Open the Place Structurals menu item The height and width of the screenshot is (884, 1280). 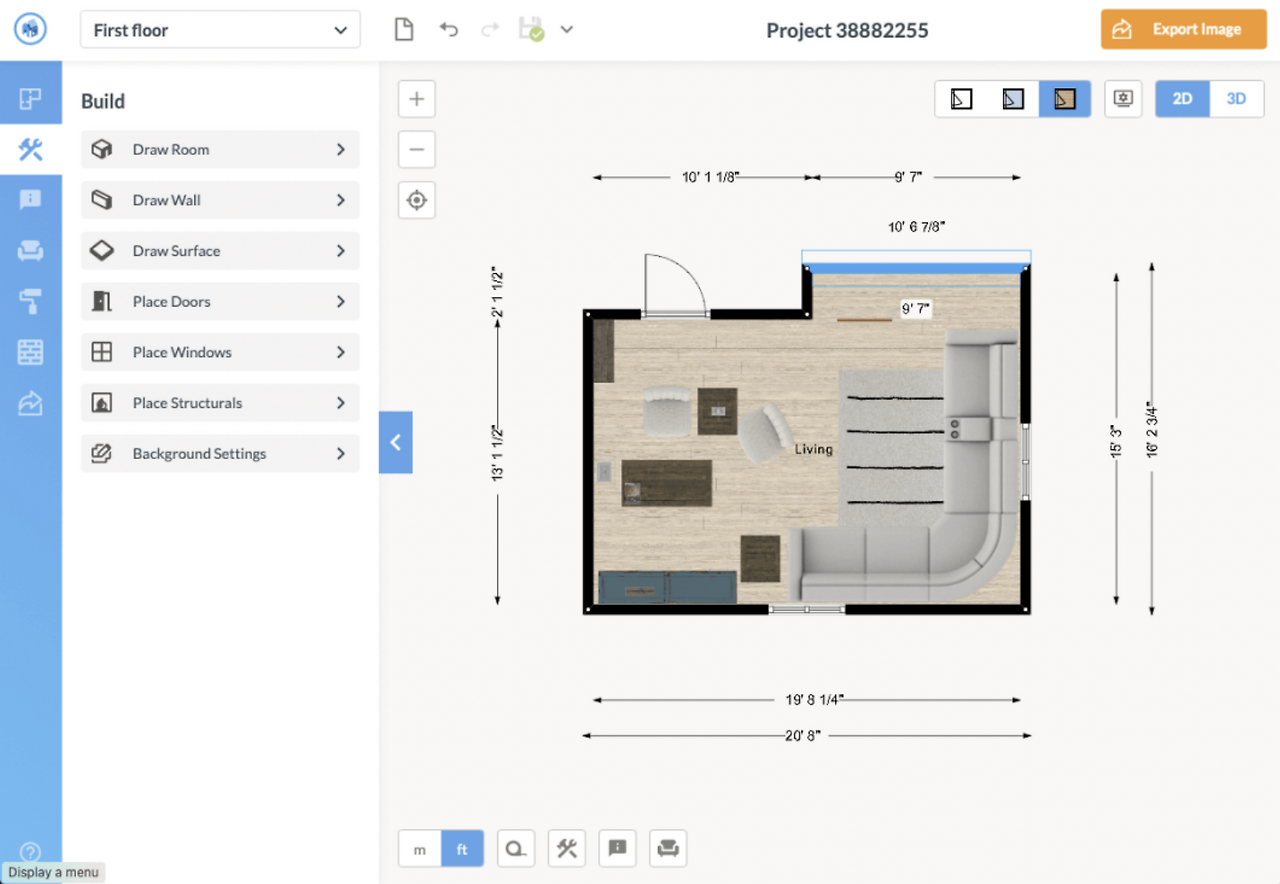click(x=220, y=403)
